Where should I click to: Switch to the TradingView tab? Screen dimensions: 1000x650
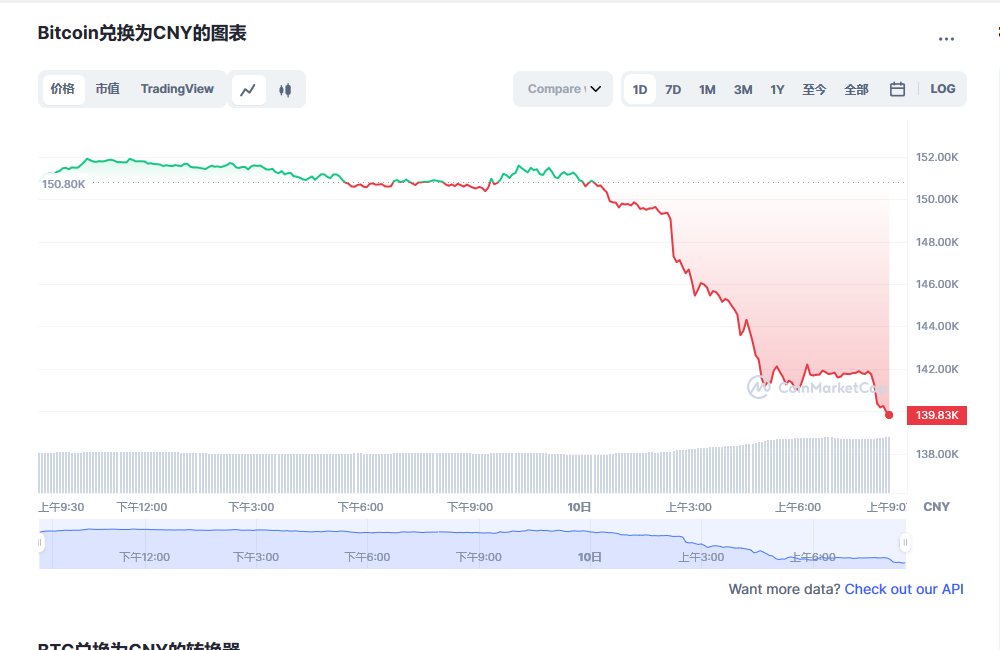coord(177,89)
